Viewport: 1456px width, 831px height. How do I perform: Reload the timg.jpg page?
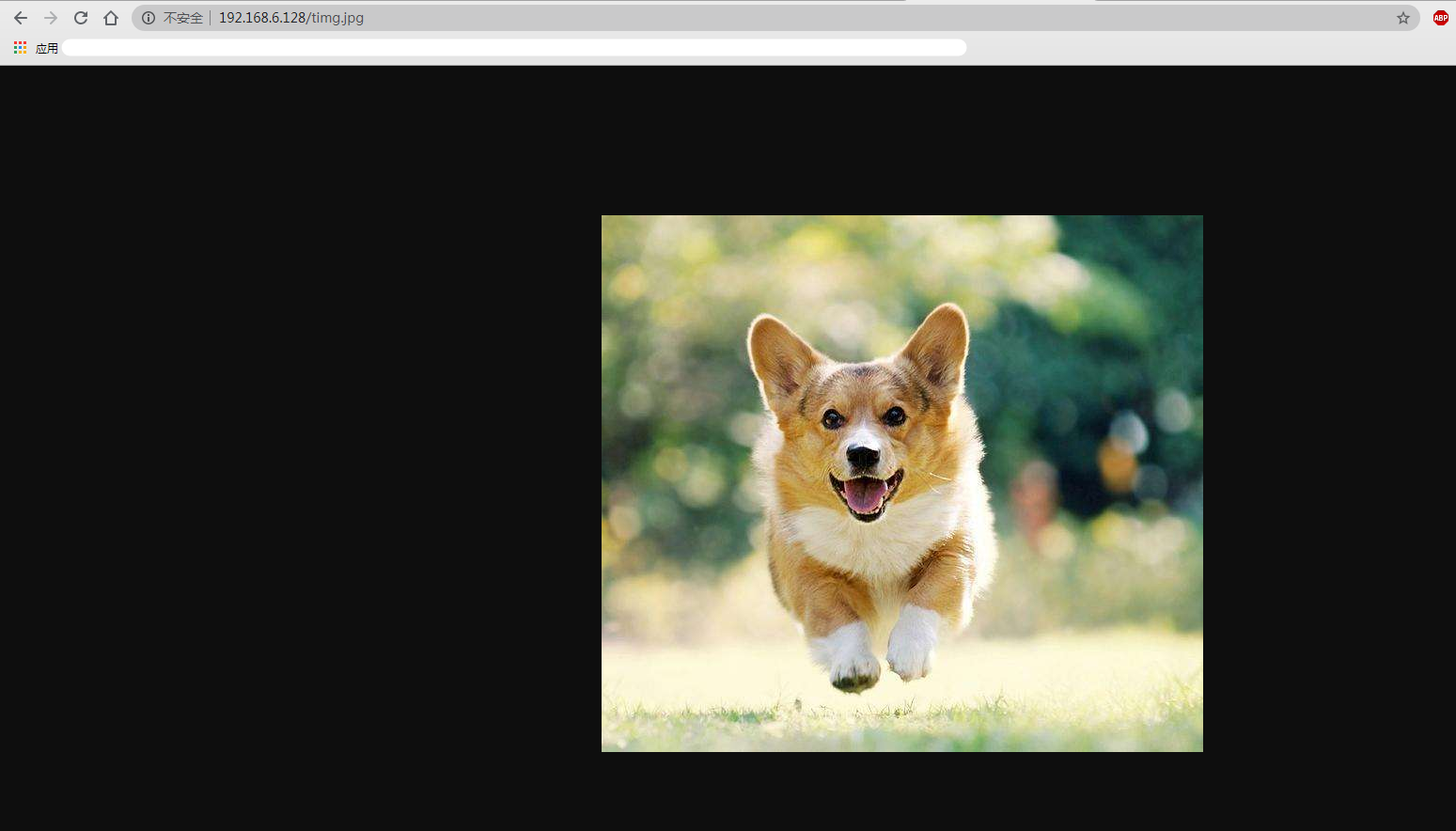[81, 18]
